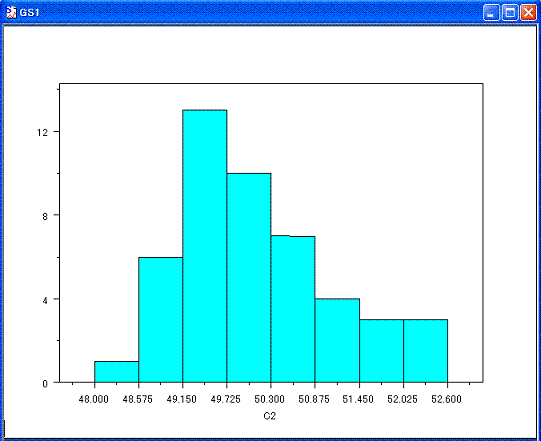Maximize the GS1 graph window
Image resolution: width=541 pixels, height=441 pixels.
[510, 13]
